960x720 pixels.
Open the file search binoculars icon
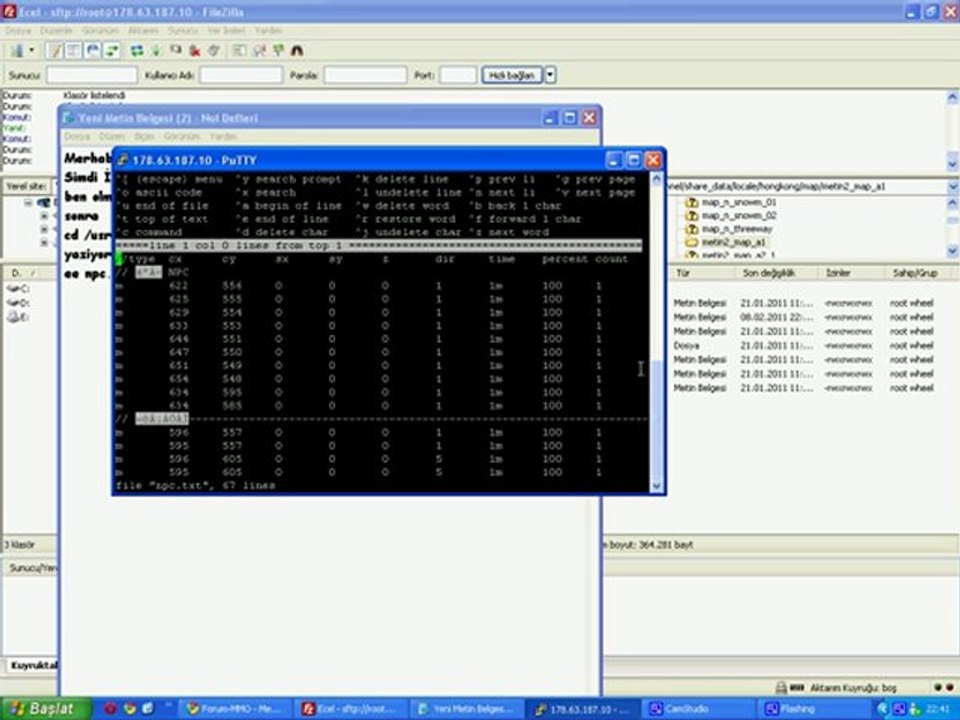tap(297, 51)
